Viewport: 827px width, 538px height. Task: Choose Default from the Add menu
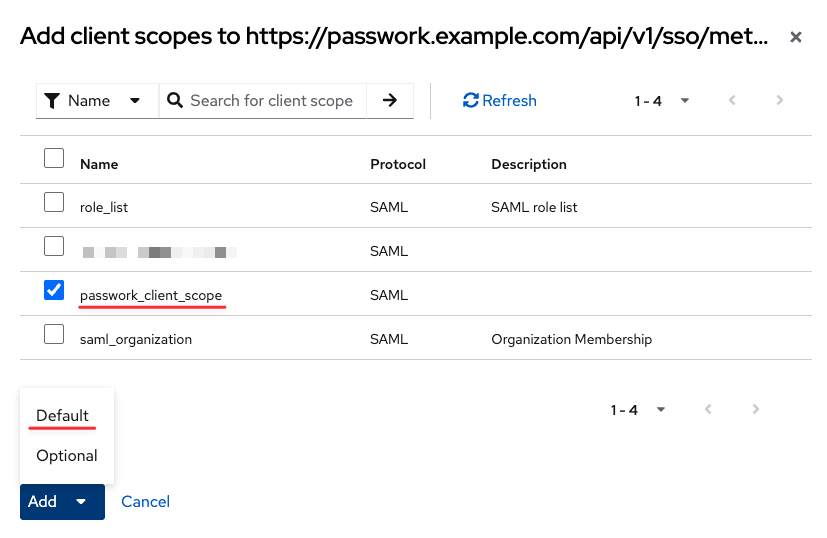[63, 416]
